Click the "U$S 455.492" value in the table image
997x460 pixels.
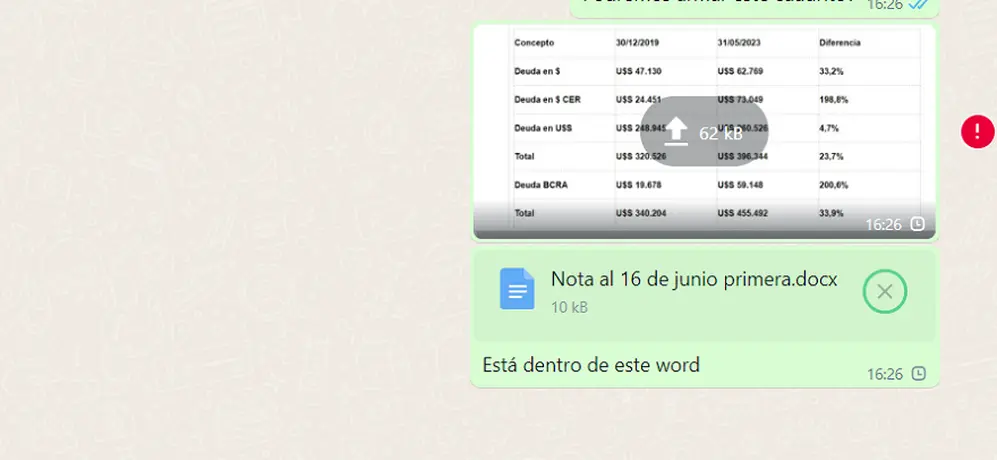tap(743, 213)
